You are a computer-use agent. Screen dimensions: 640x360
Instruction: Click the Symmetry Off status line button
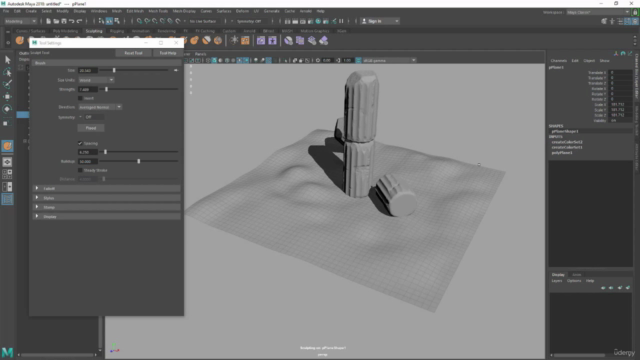(x=249, y=21)
